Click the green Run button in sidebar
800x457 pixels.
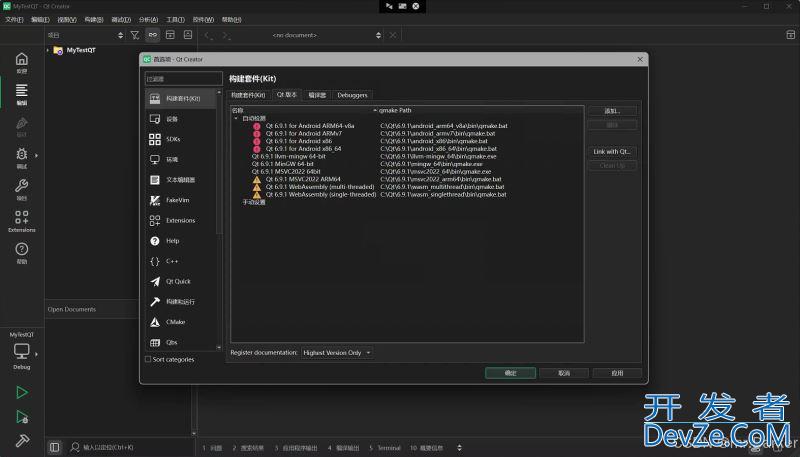[21, 394]
